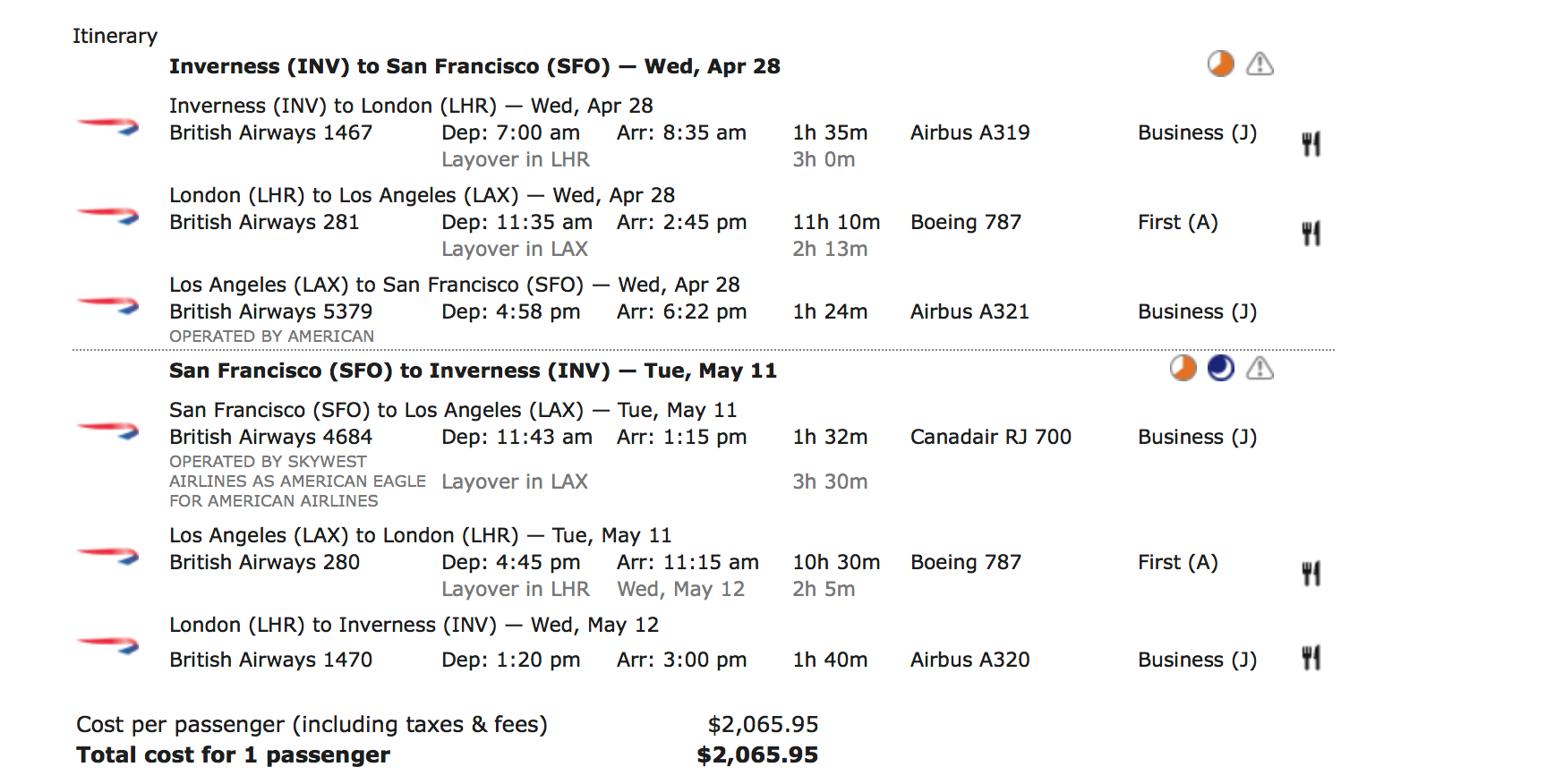Click meal icon for British Airways 280
Viewport: 1563px width, 784px height.
(x=1311, y=573)
